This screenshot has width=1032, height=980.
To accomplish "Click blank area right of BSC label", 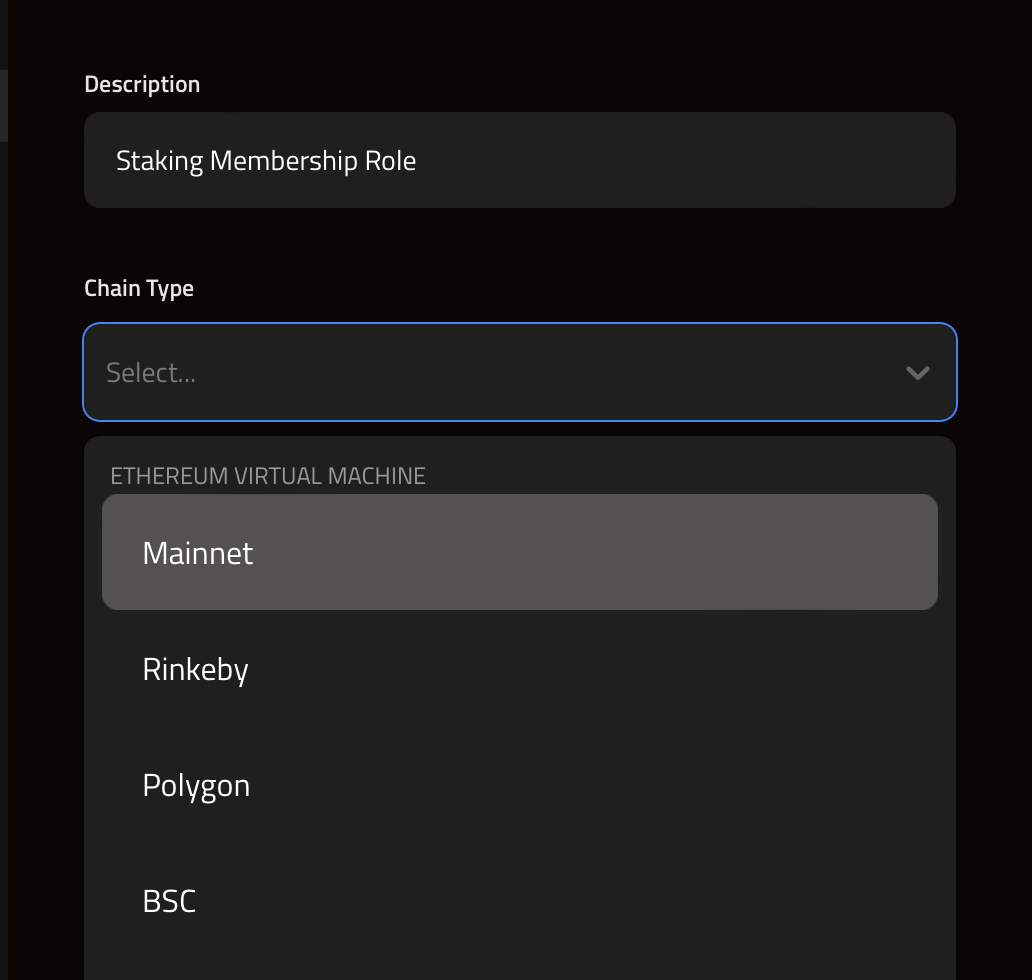I will pos(650,901).
